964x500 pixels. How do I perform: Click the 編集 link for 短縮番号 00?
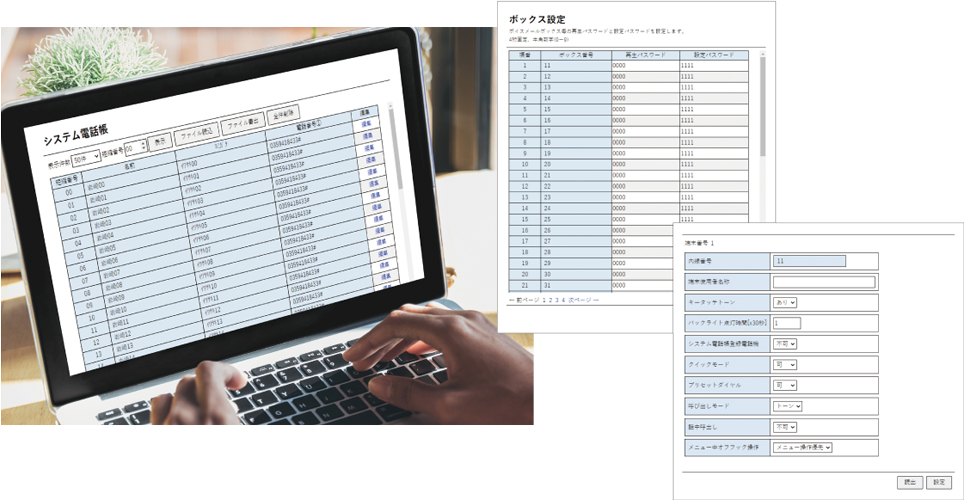(366, 124)
